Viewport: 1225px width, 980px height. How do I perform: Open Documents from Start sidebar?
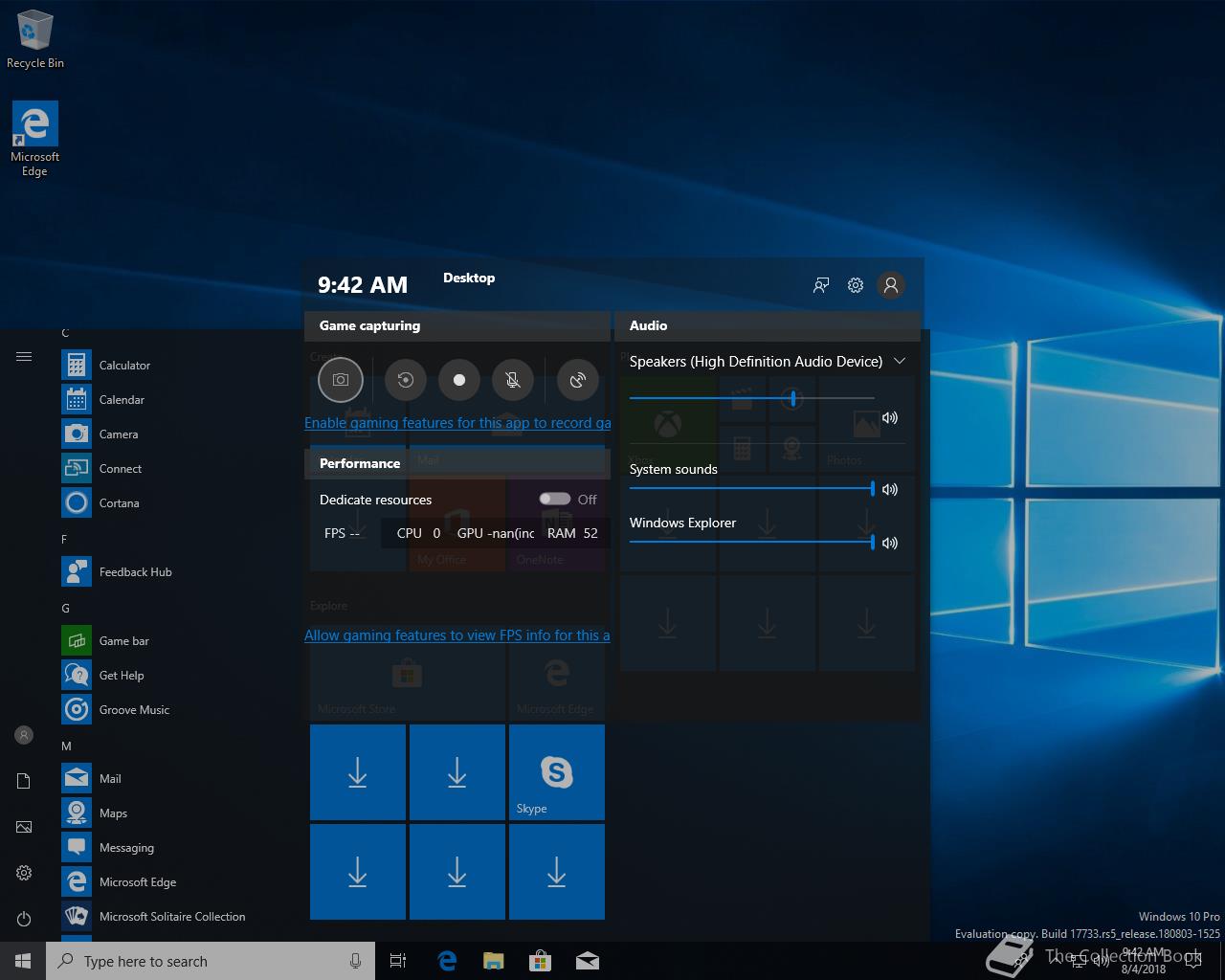pos(24,781)
